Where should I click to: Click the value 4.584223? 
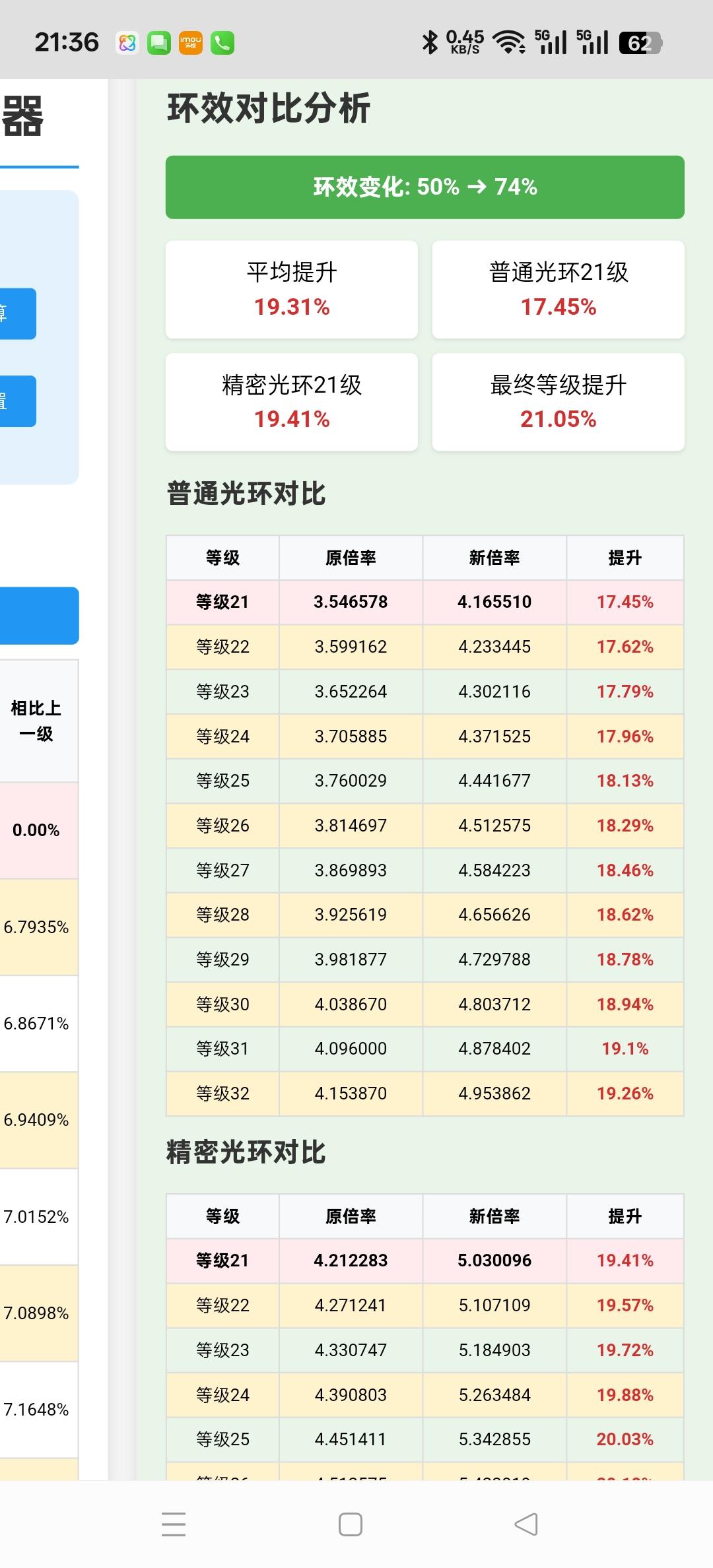click(494, 870)
